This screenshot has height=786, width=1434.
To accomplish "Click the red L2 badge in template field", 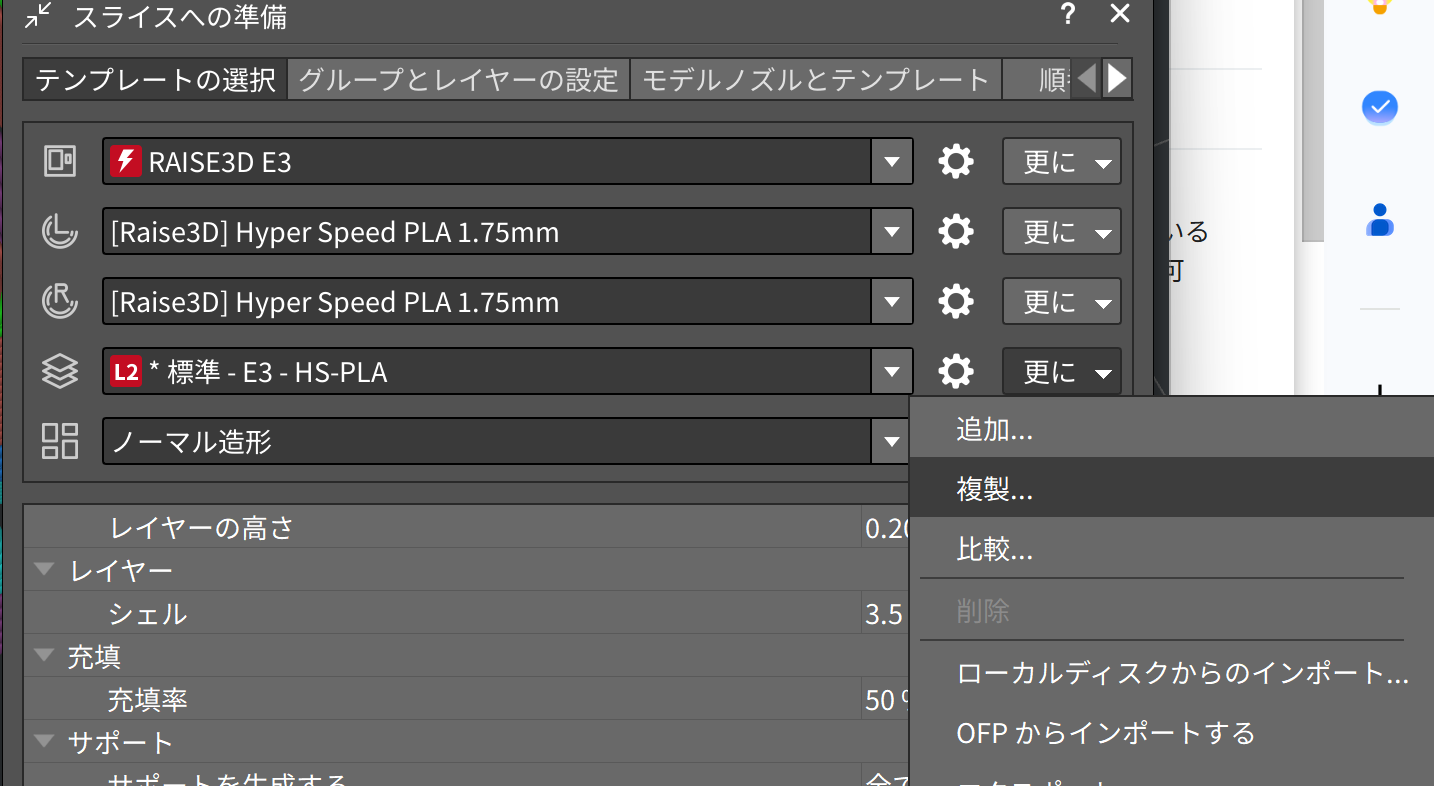I will (x=125, y=372).
